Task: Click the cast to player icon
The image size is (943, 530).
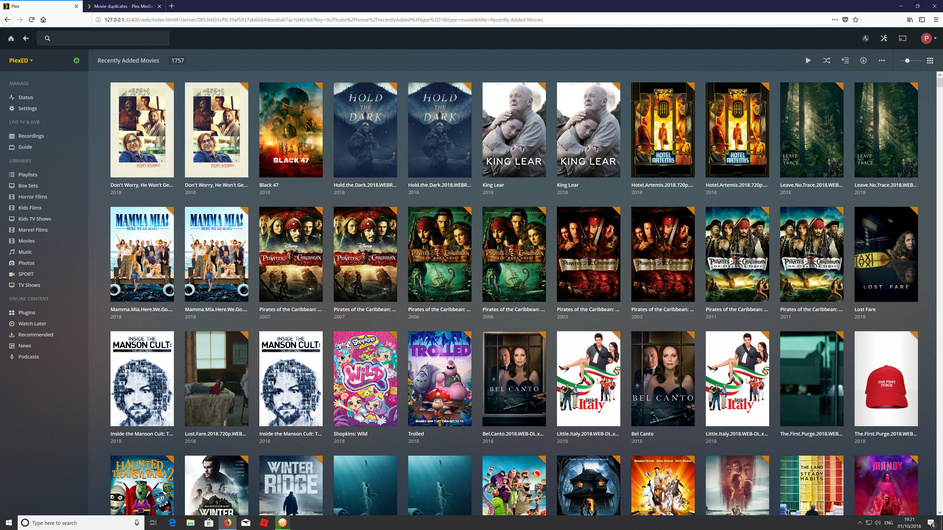Action: 903,39
